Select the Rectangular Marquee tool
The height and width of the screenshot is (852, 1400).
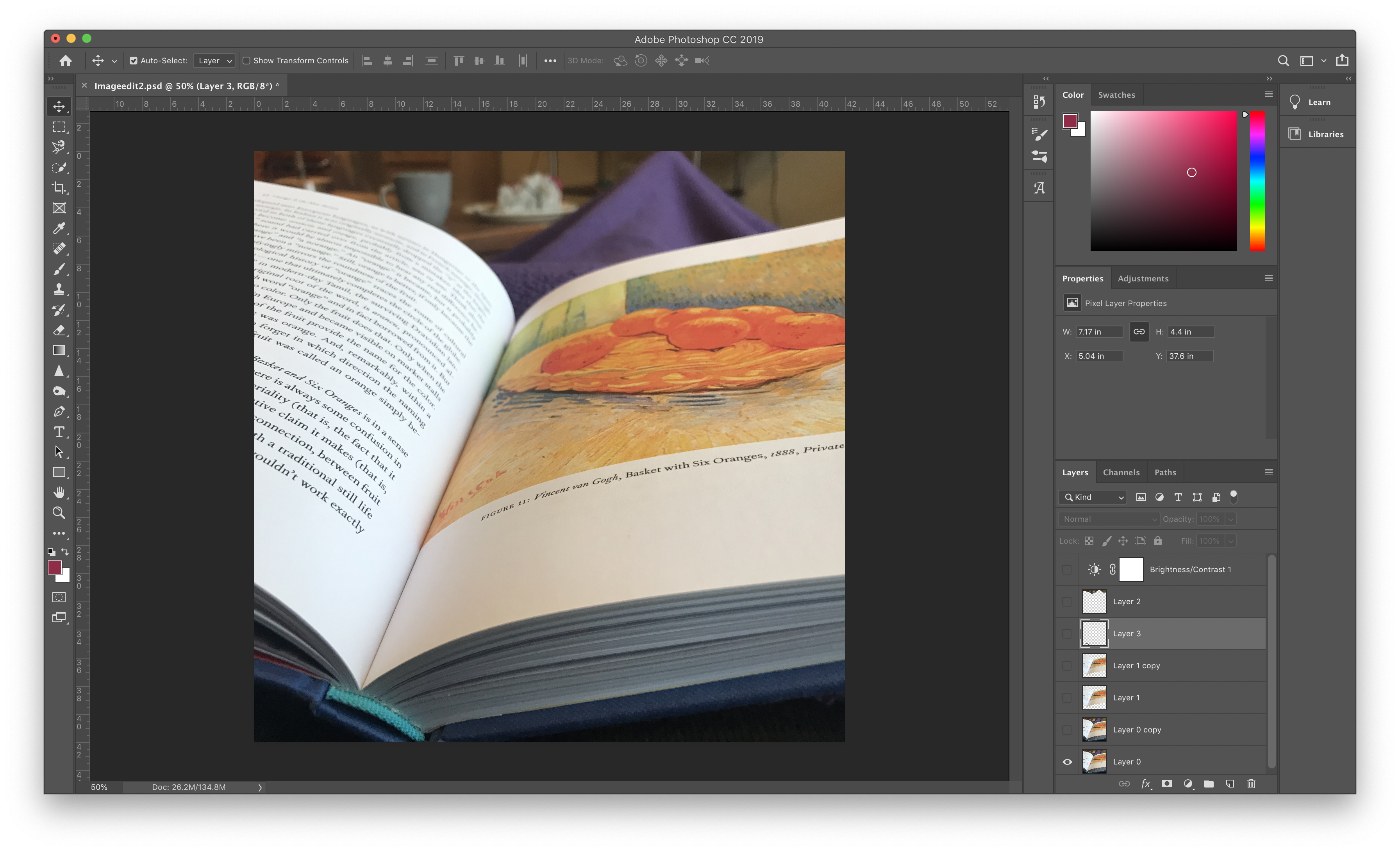pyautogui.click(x=59, y=127)
